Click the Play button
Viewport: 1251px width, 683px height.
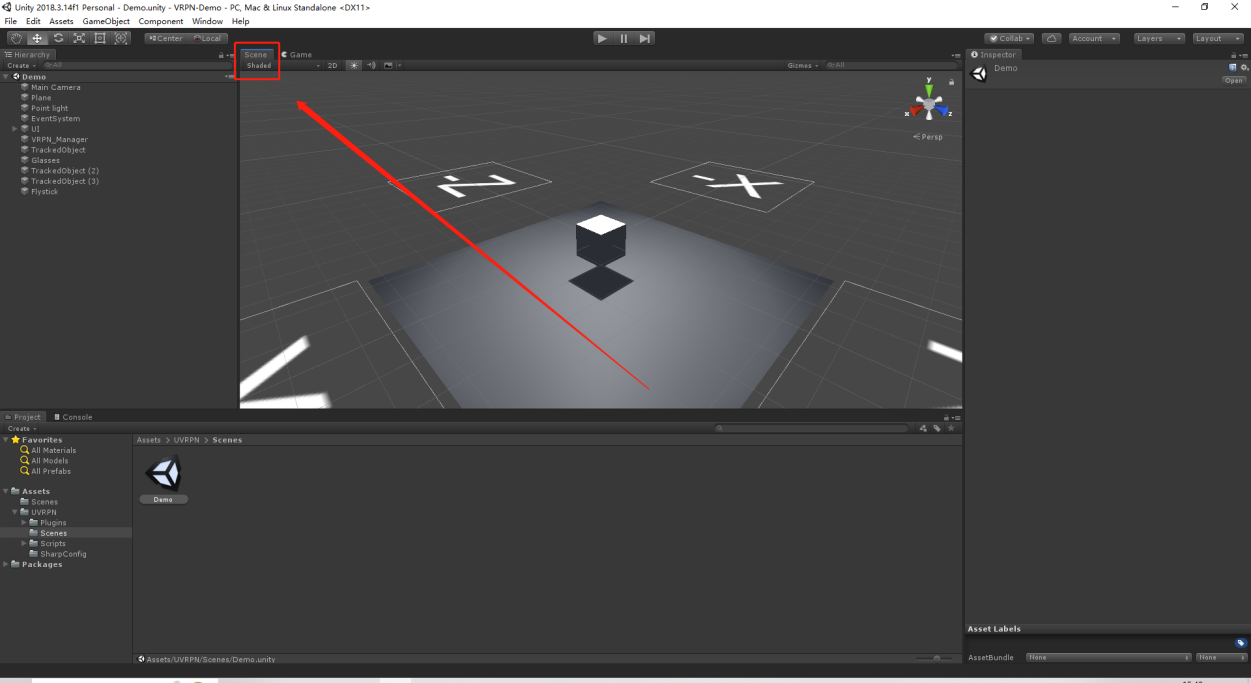tap(602, 38)
